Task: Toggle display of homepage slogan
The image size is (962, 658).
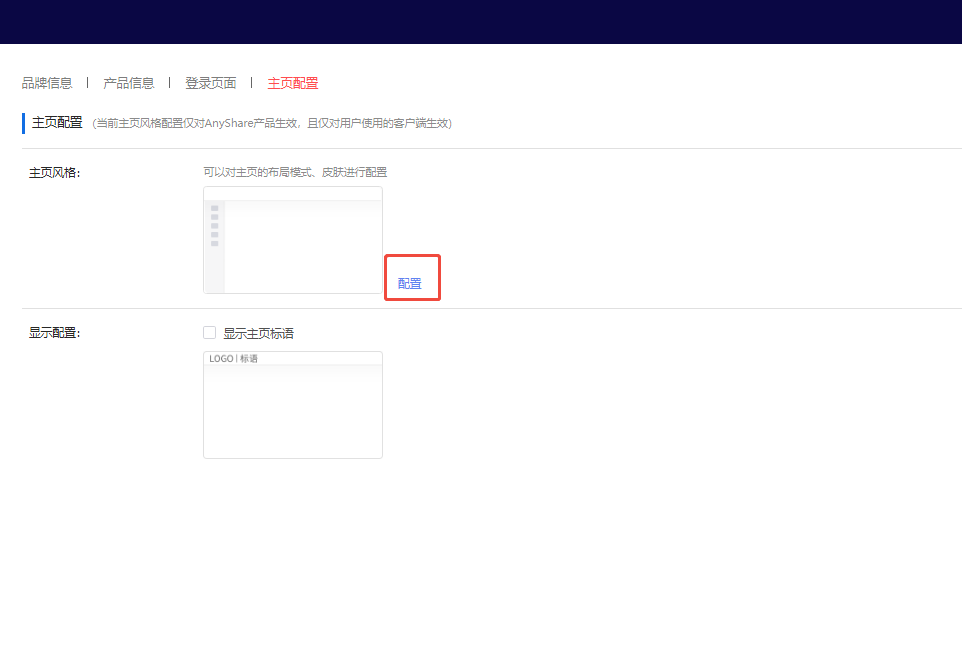Action: [209, 331]
